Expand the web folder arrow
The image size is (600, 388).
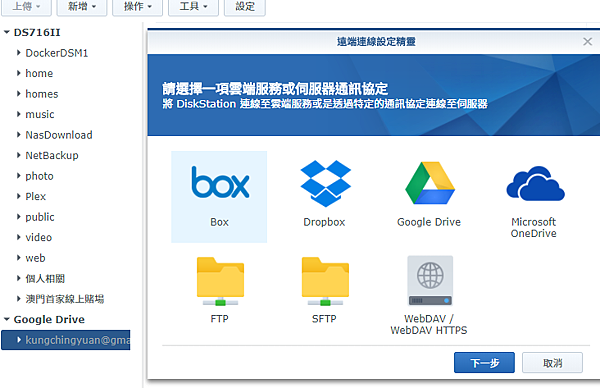tap(18, 258)
